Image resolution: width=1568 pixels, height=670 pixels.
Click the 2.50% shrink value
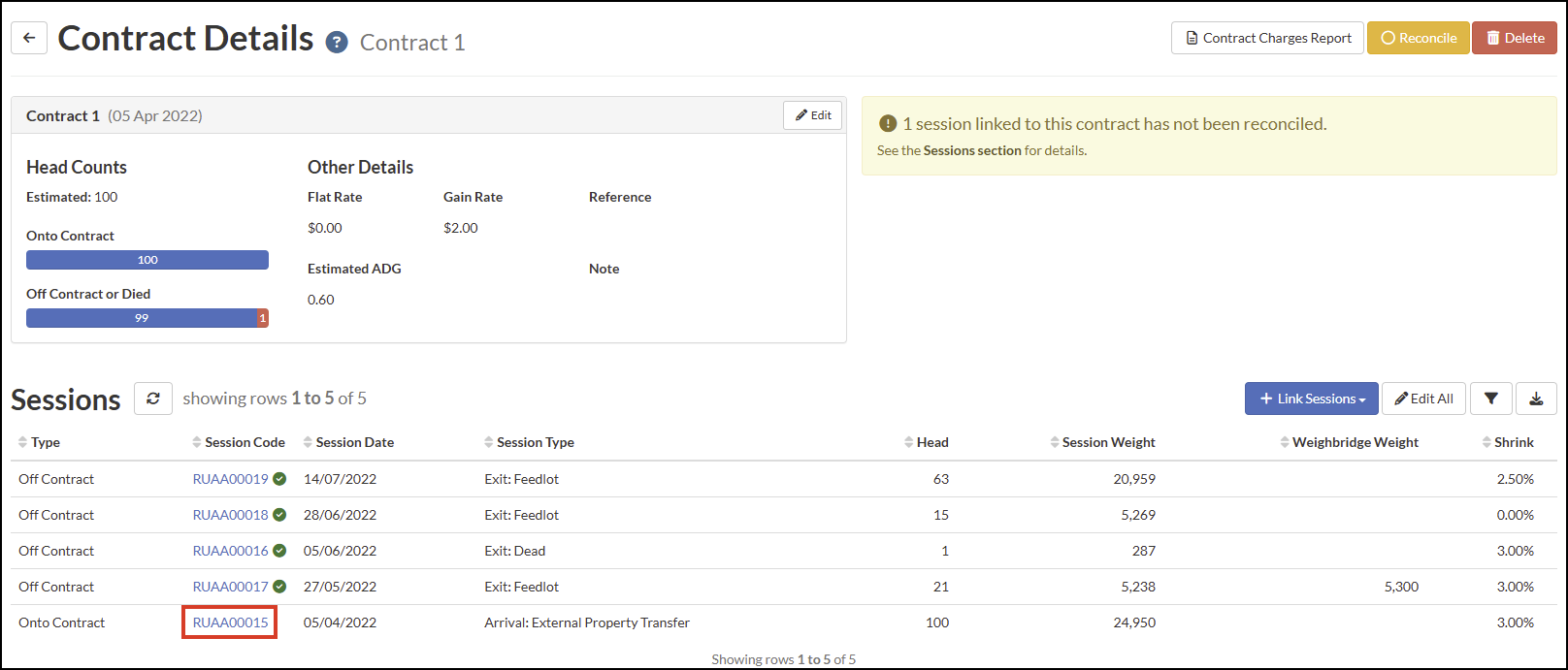(x=1515, y=479)
